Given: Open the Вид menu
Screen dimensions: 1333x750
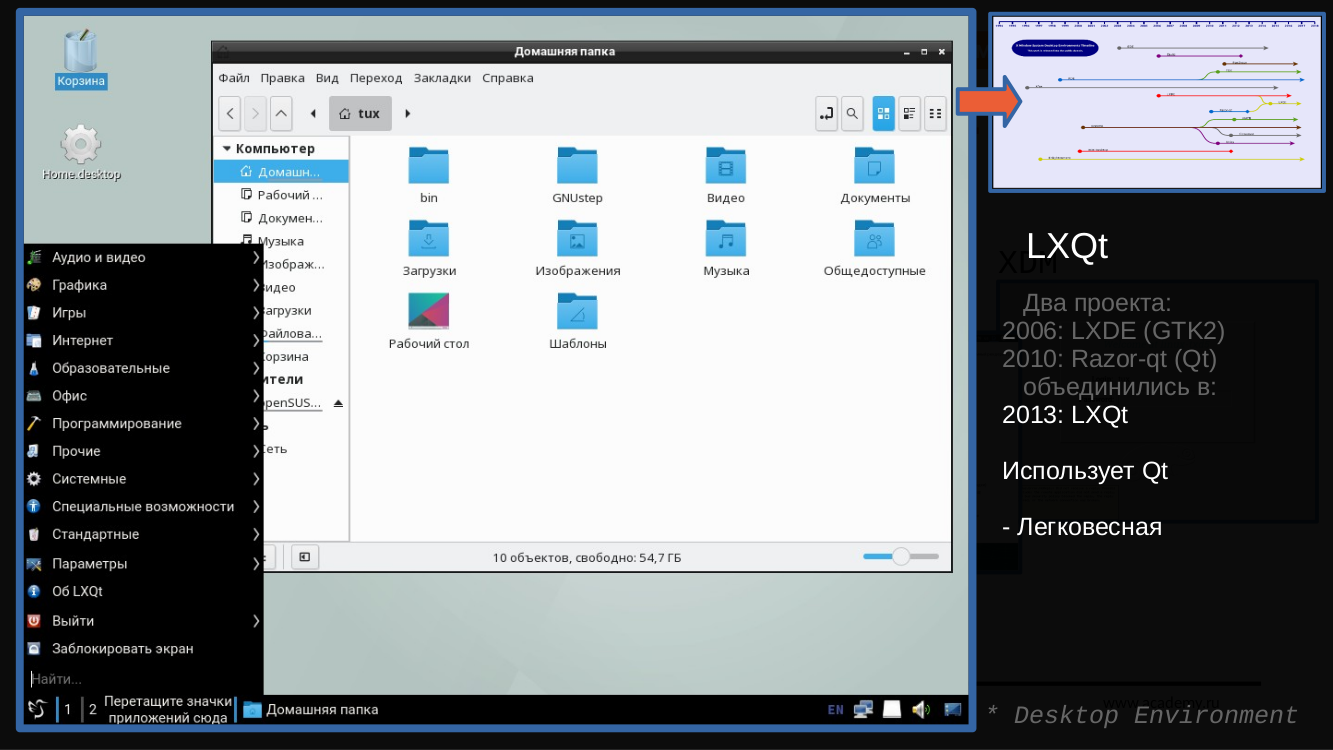Looking at the screenshot, I should point(327,78).
